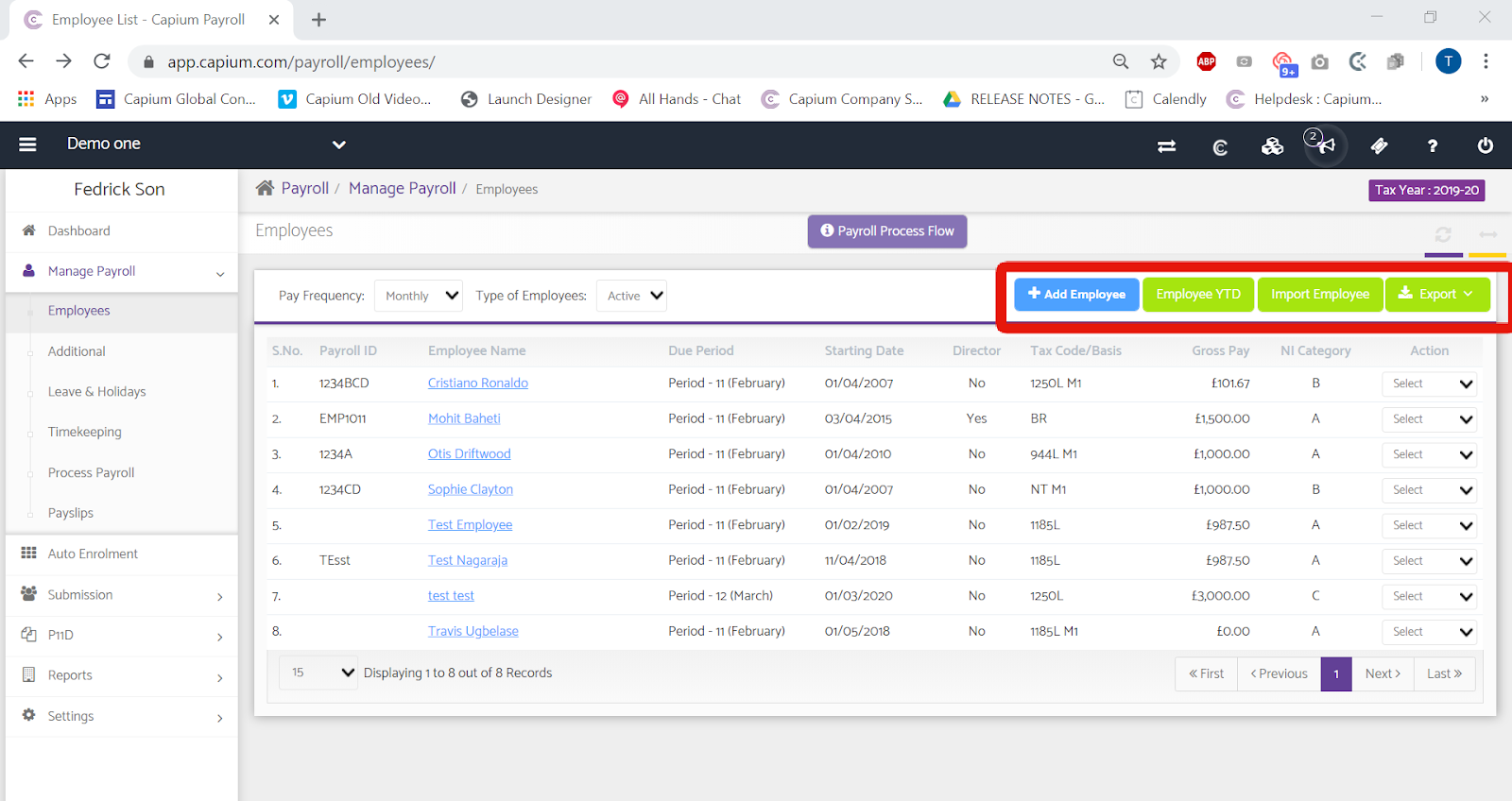The height and width of the screenshot is (801, 1512).
Task: Open Action Select dropdown for Travis Ugbelase
Action: pyautogui.click(x=1429, y=632)
